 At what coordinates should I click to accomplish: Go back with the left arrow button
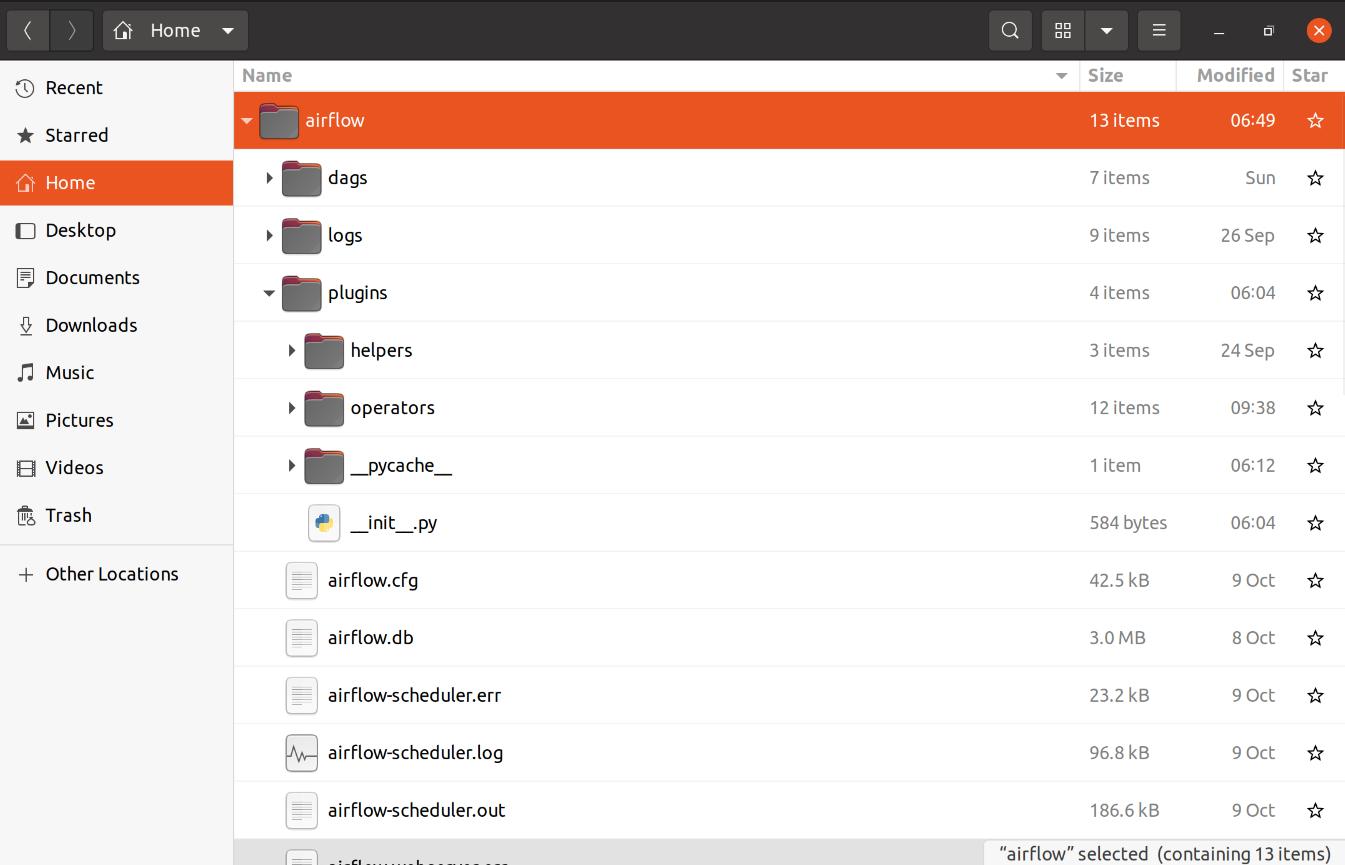[x=28, y=30]
